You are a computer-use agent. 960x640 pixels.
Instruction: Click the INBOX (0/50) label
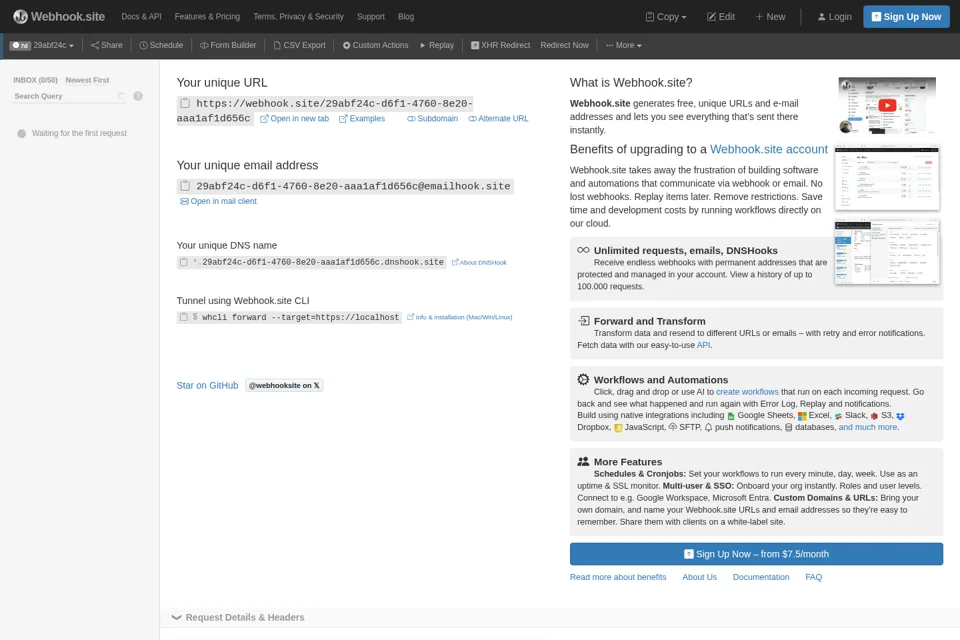(x=35, y=80)
